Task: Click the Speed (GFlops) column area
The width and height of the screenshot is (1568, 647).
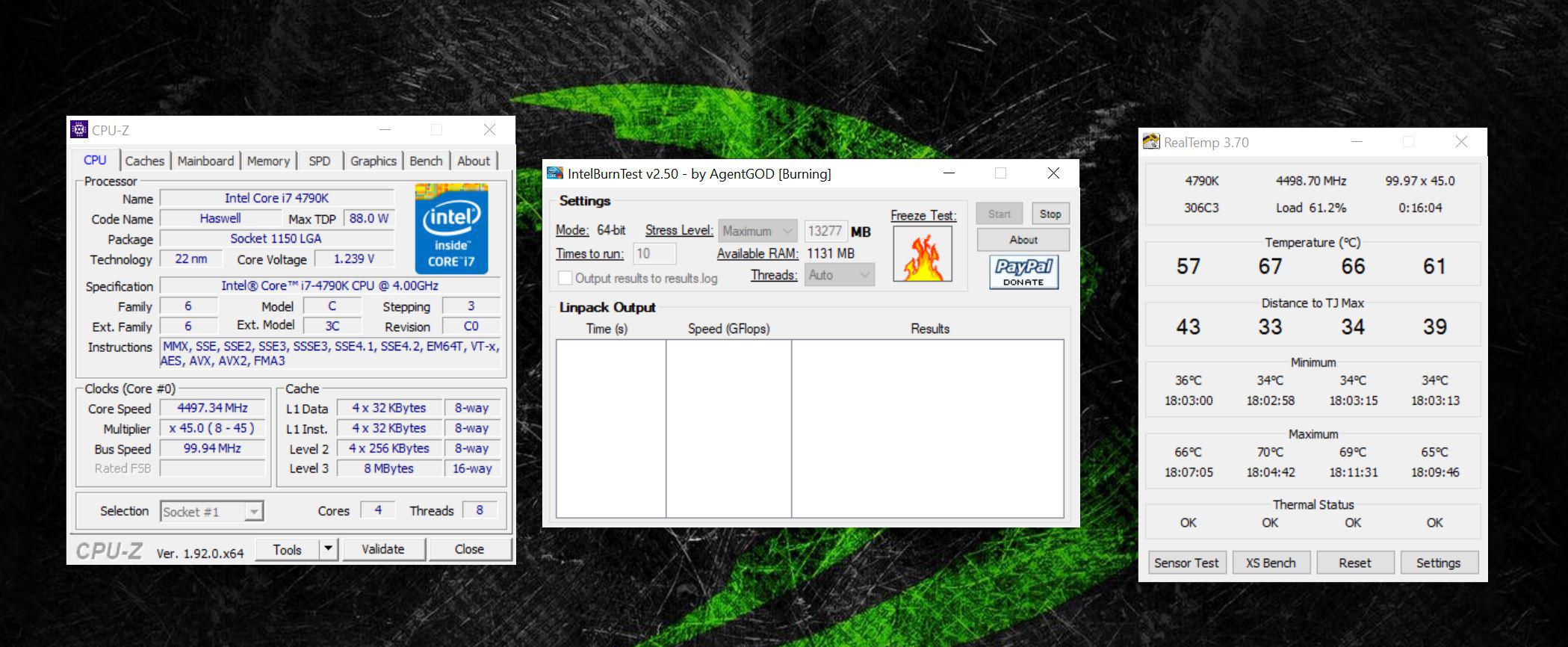Action: pyautogui.click(x=729, y=429)
